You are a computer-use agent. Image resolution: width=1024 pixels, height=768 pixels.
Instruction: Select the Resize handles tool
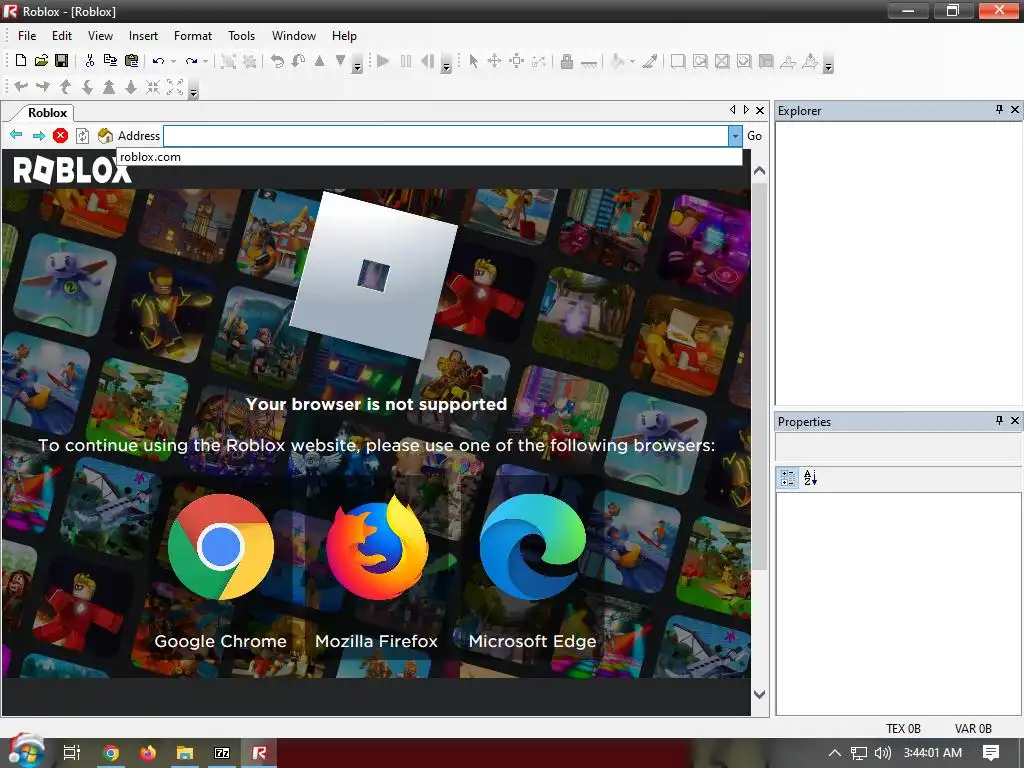point(517,61)
